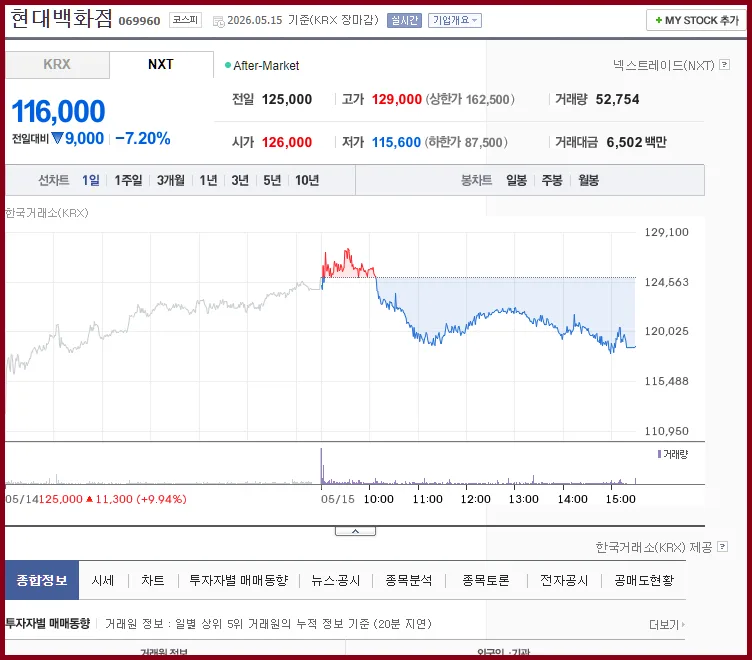Screen dimensions: 752x660
Task: Select the 3년 line chart period
Action: [240, 180]
